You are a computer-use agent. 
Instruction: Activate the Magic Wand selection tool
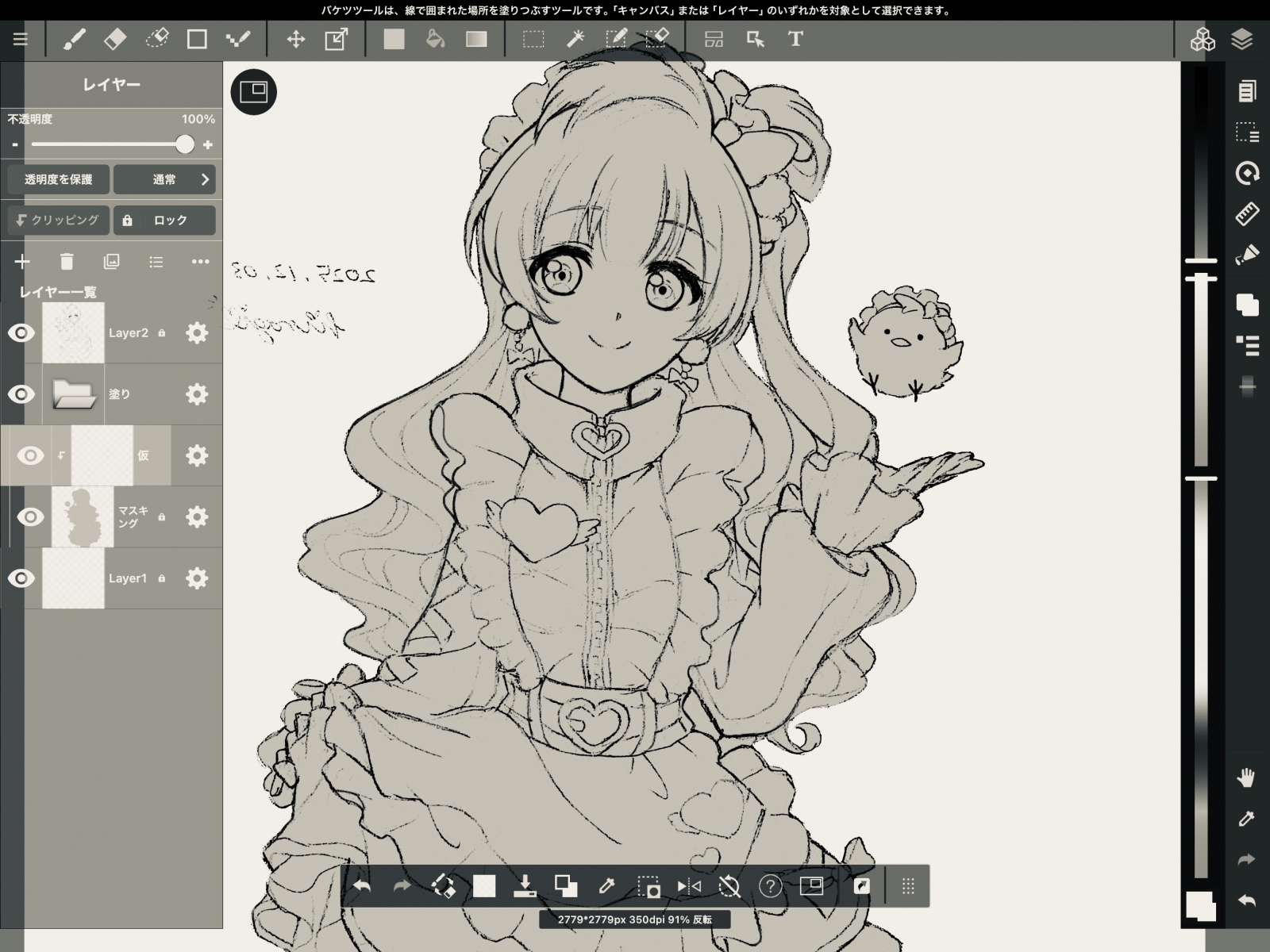point(575,39)
